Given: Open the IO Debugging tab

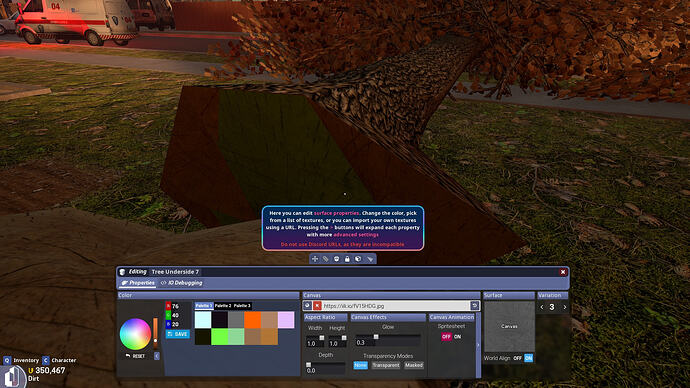Looking at the screenshot, I should 181,283.
